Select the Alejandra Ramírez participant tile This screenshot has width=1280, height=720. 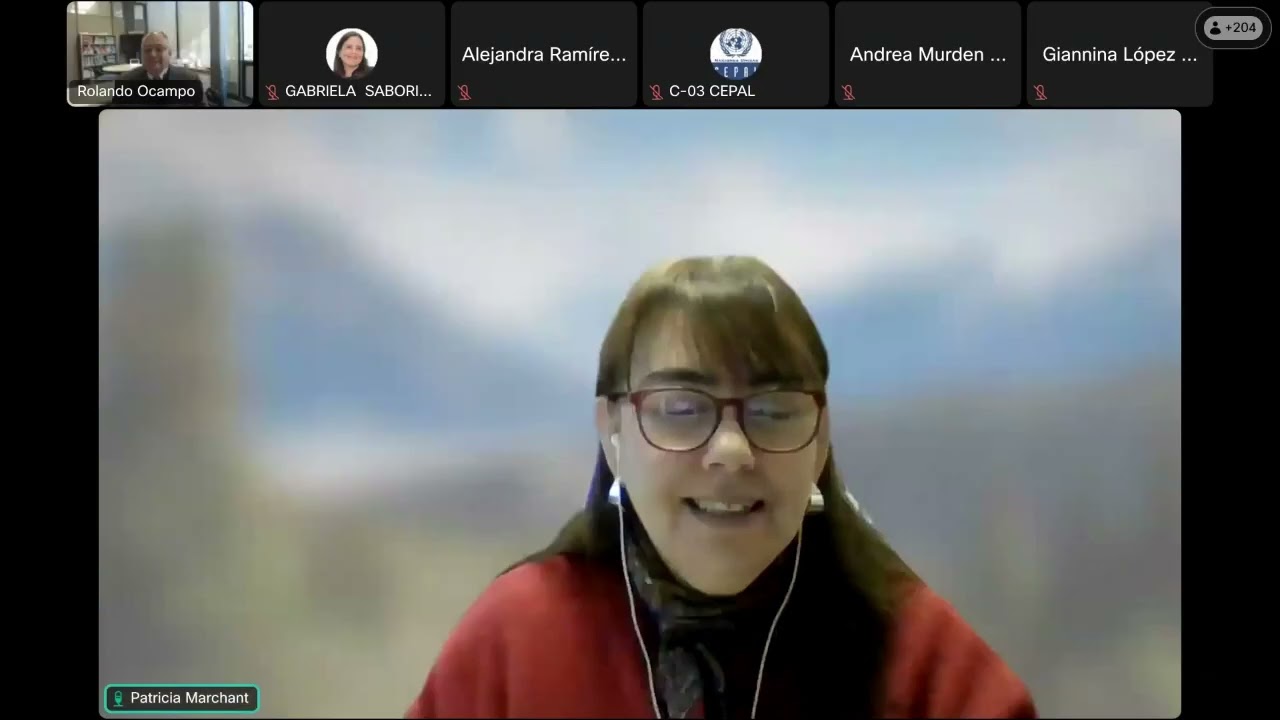tap(544, 54)
